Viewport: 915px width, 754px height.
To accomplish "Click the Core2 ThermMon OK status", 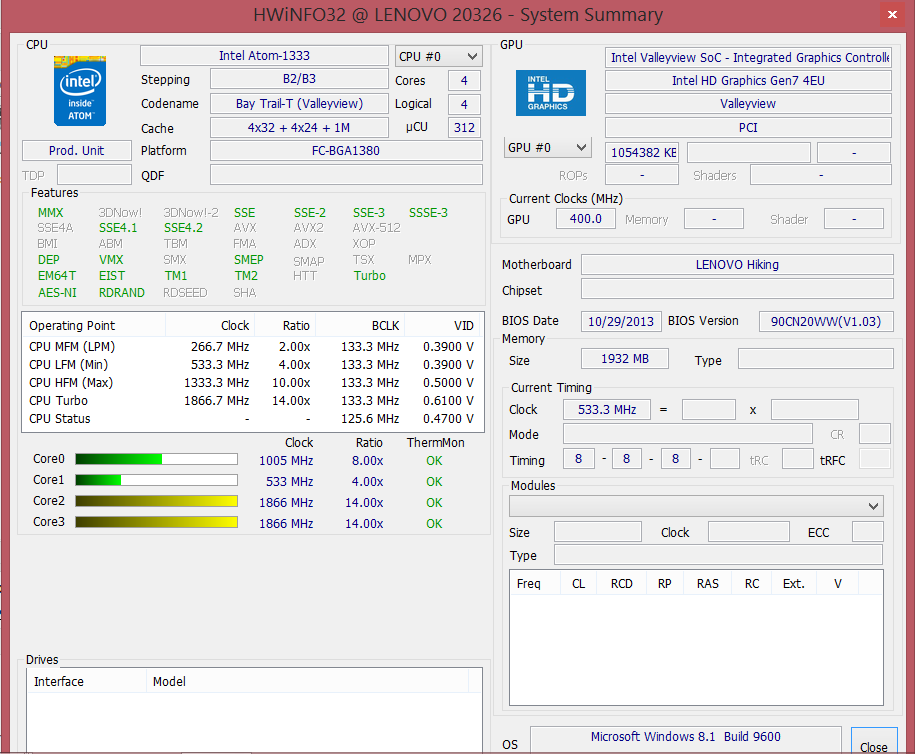I will point(434,502).
